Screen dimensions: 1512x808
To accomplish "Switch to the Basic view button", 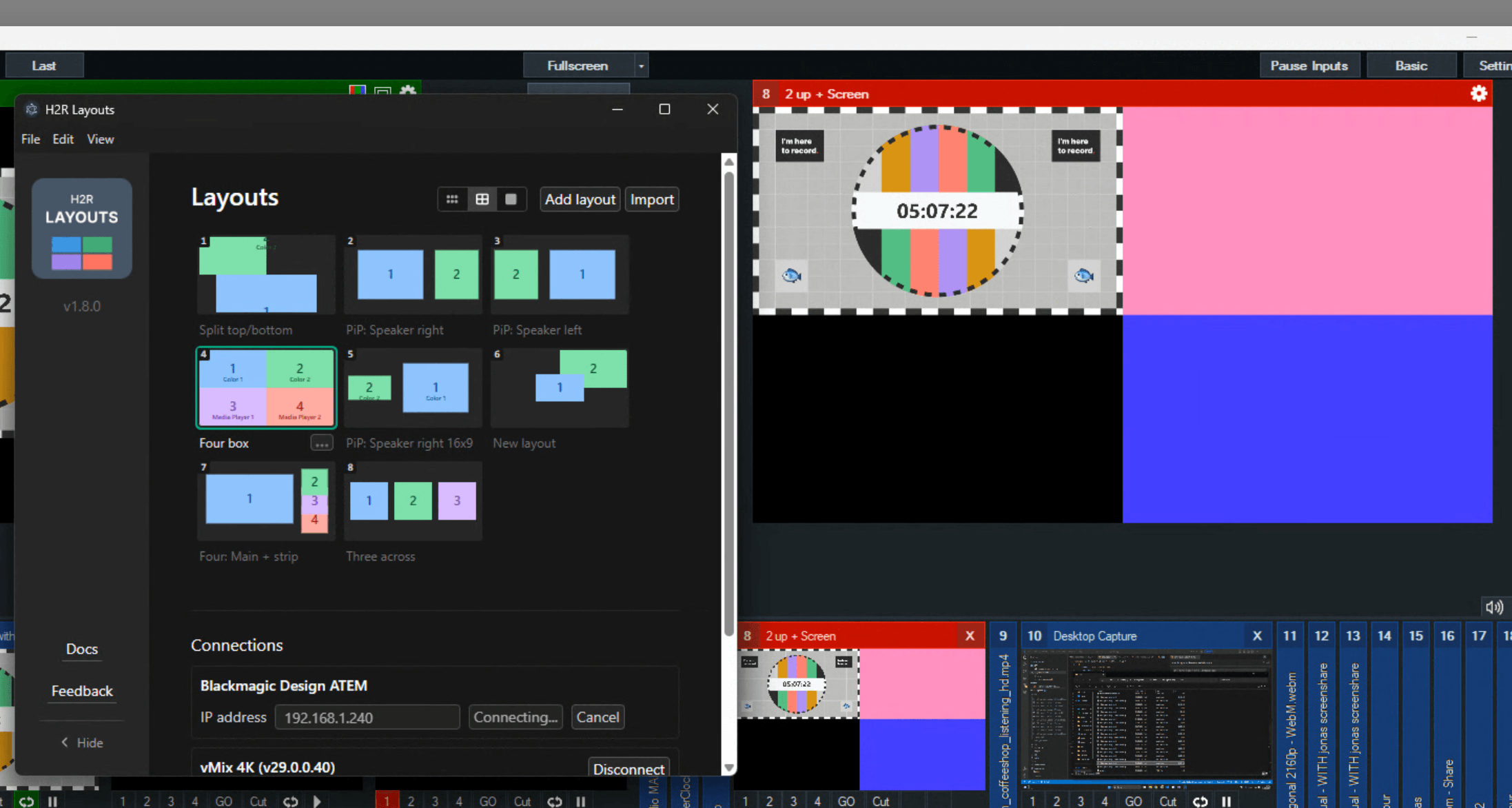I will coord(1411,66).
